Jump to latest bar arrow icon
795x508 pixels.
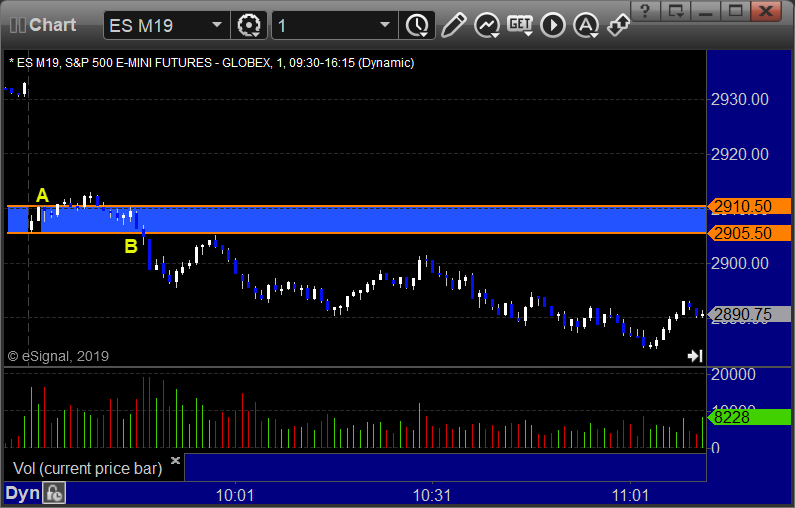point(695,356)
